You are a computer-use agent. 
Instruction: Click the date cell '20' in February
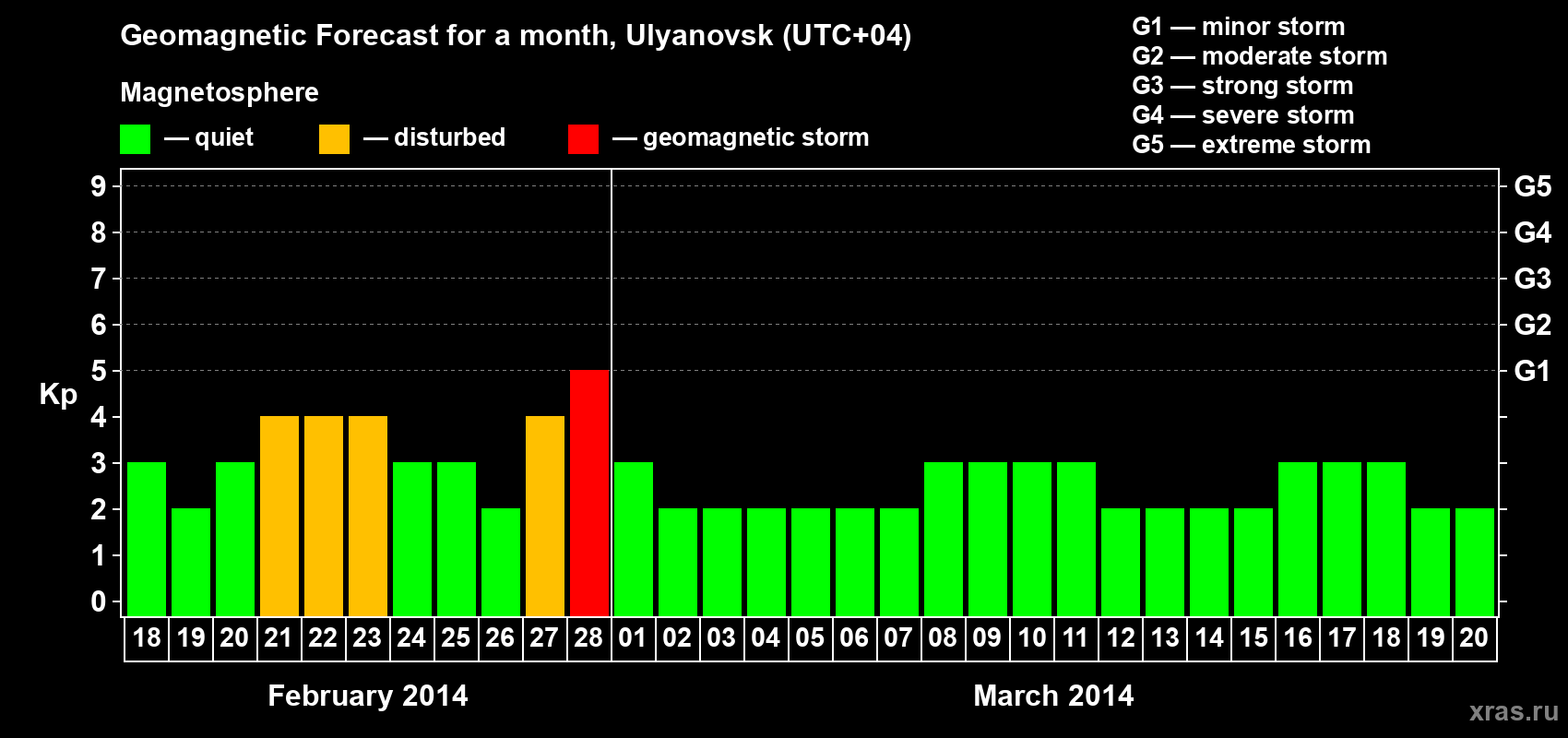pyautogui.click(x=234, y=638)
